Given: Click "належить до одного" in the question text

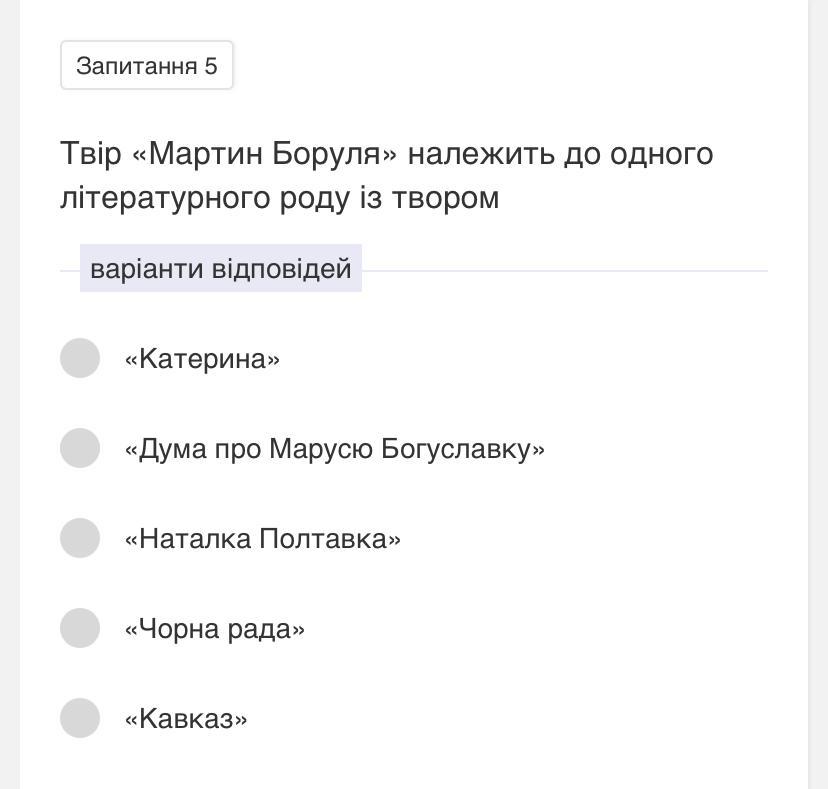Looking at the screenshot, I should coord(560,154).
